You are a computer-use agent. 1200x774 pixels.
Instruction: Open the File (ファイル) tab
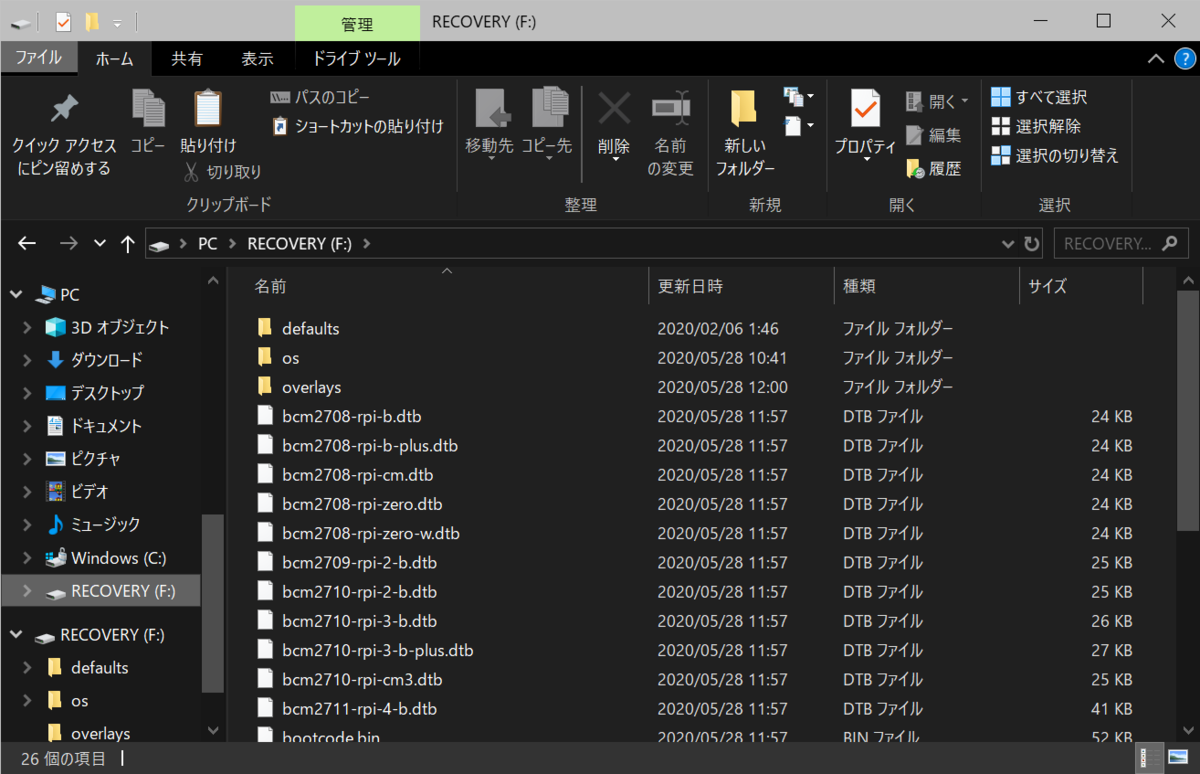(40, 58)
